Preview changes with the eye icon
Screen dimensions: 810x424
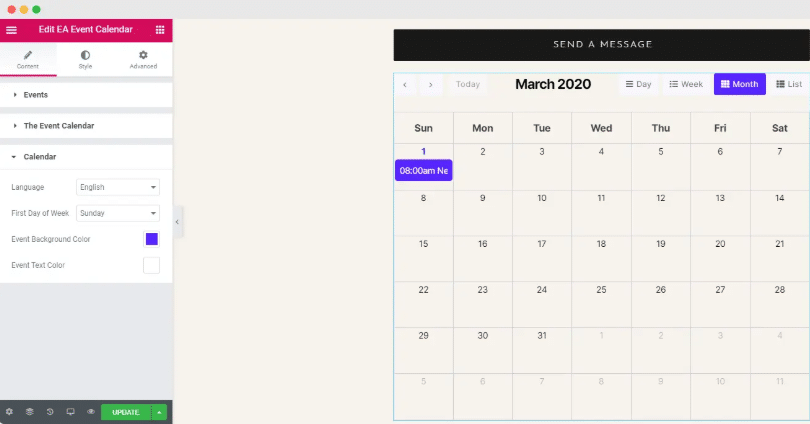click(91, 412)
